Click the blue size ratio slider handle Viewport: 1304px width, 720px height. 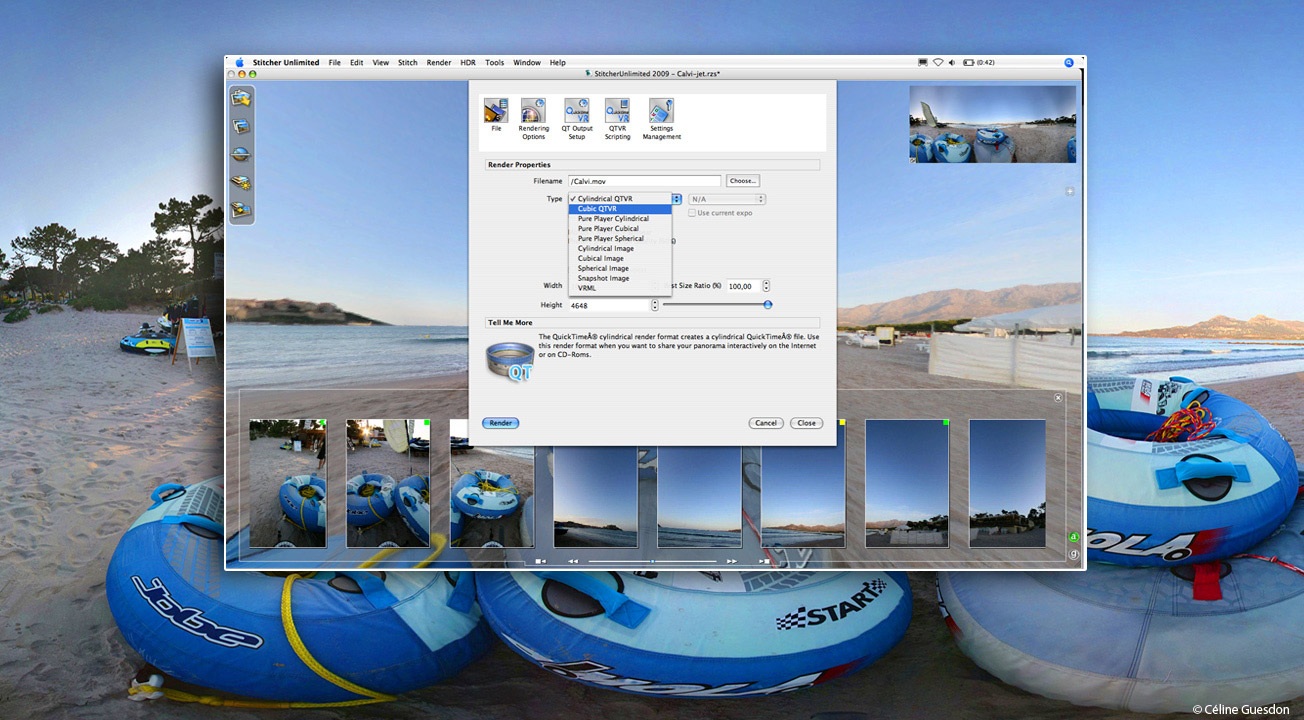[768, 305]
